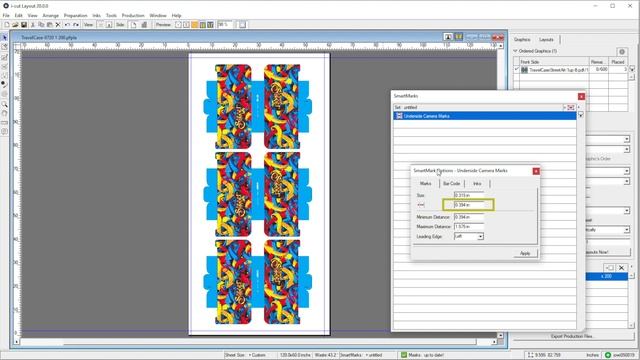Click the Layouts Now button
Screen dimensions: 640x360
click(607, 252)
